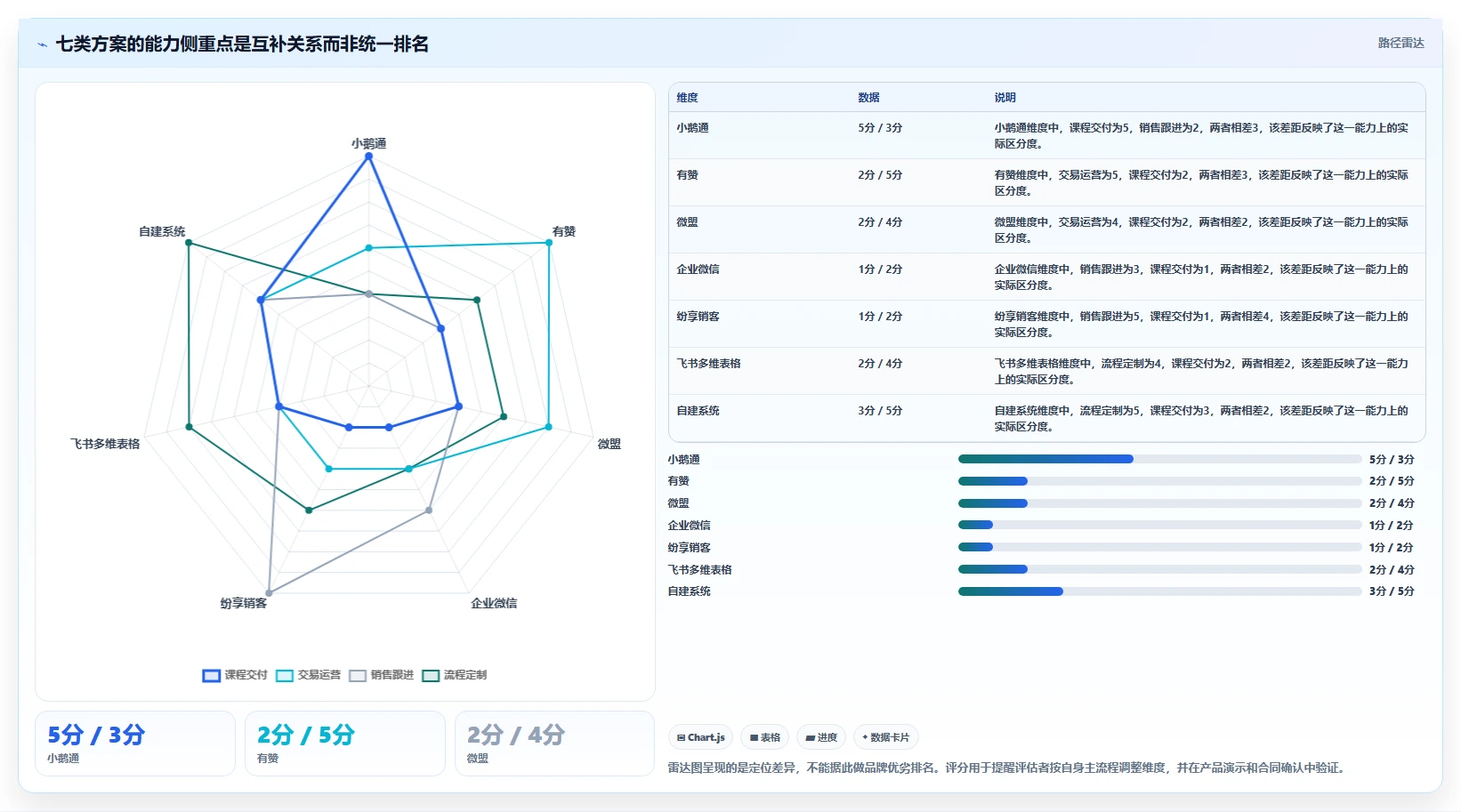Select the 进度 chip
The image size is (1461, 812).
click(821, 737)
